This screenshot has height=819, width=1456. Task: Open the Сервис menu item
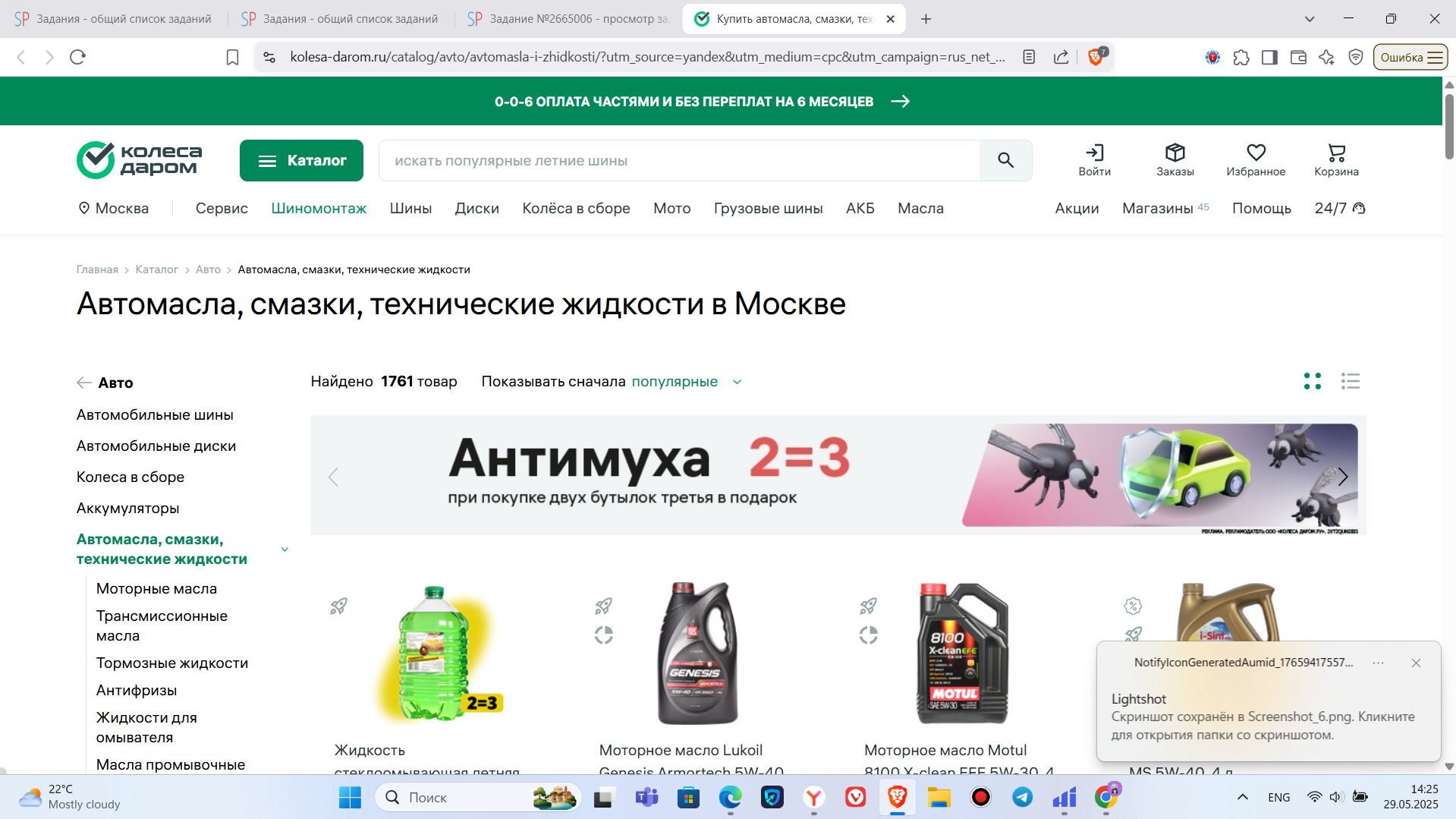[x=222, y=208]
